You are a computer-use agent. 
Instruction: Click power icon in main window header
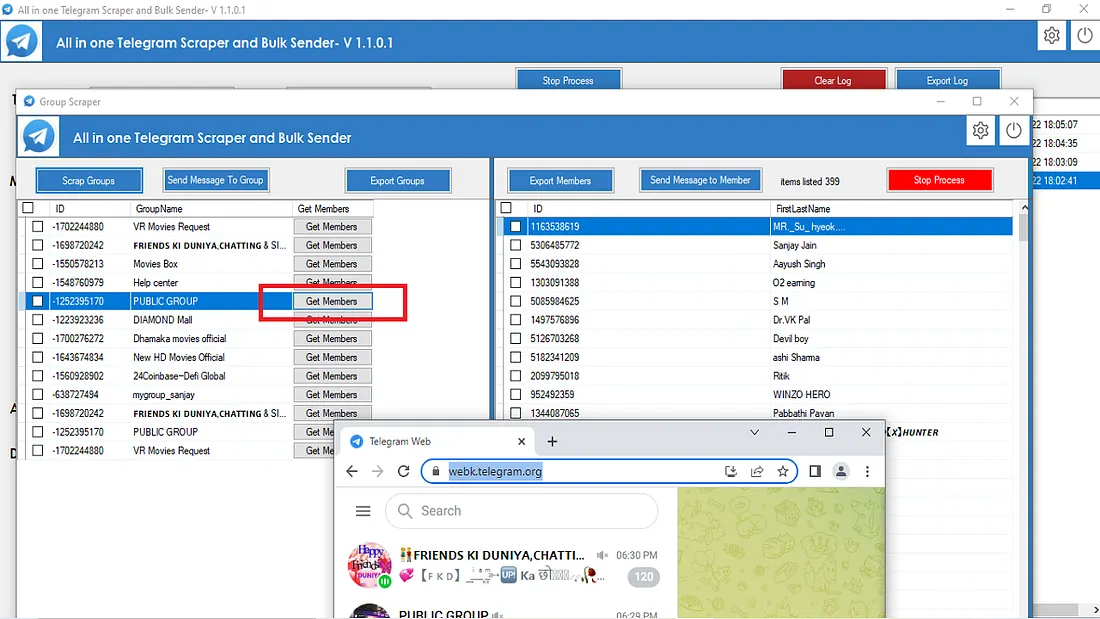[x=1085, y=35]
